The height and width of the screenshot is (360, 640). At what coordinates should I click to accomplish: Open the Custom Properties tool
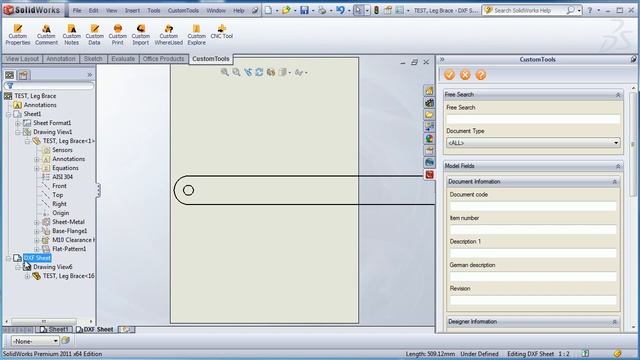[x=18, y=34]
